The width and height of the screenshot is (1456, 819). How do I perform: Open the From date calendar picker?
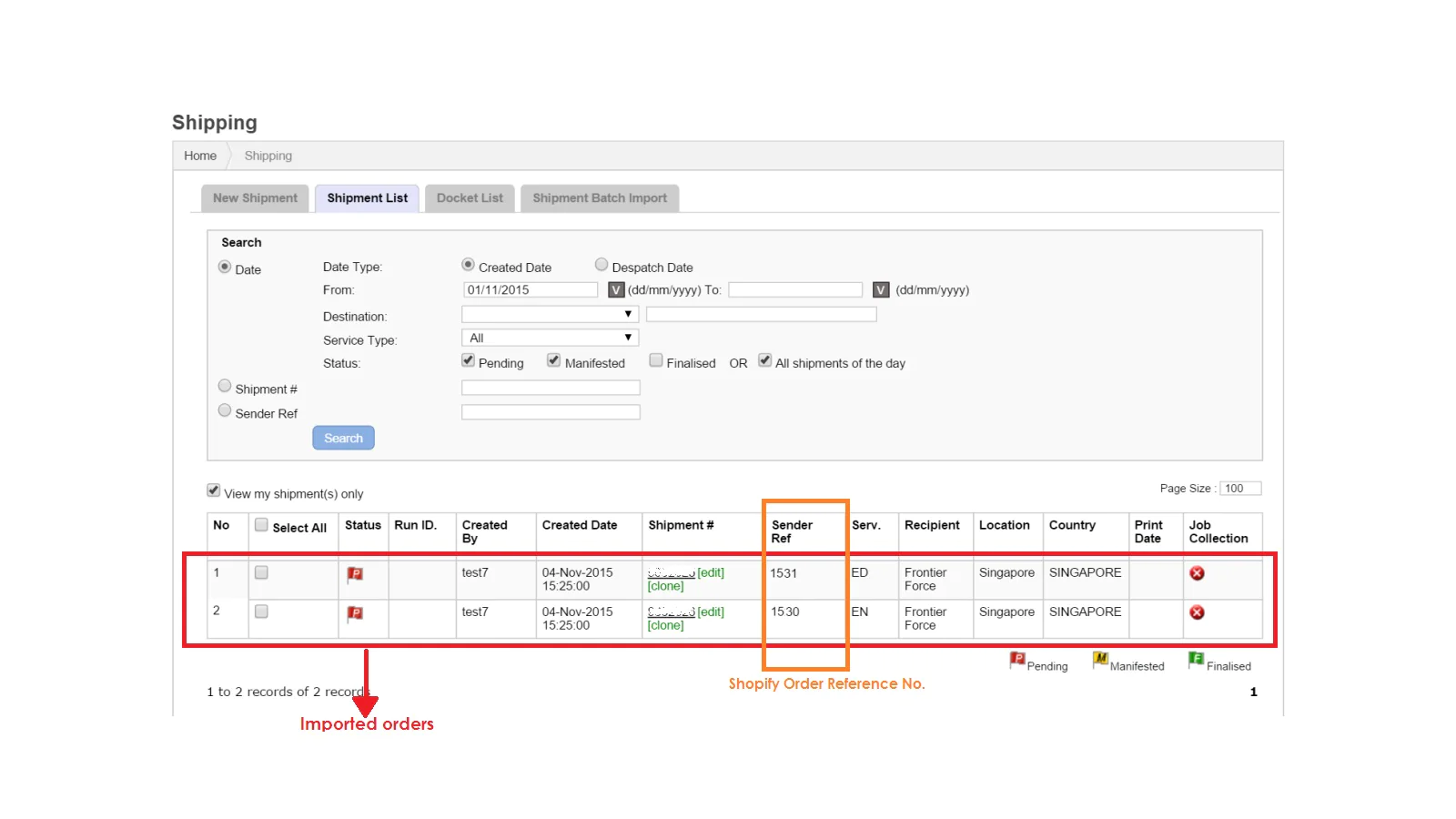click(616, 290)
